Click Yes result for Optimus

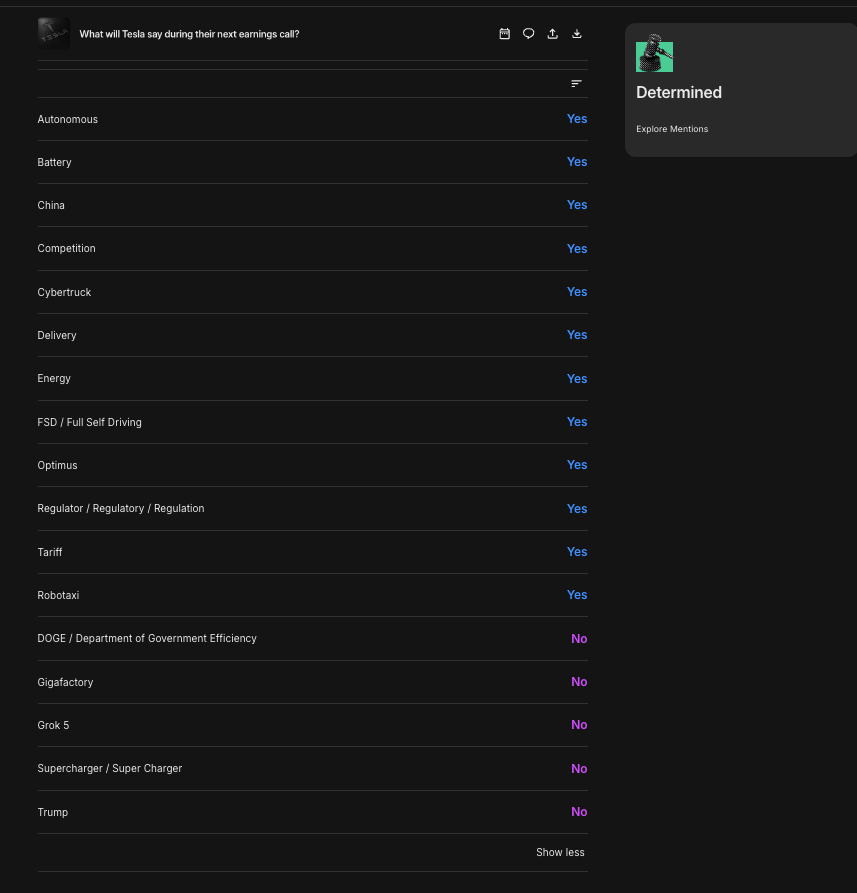pos(577,465)
